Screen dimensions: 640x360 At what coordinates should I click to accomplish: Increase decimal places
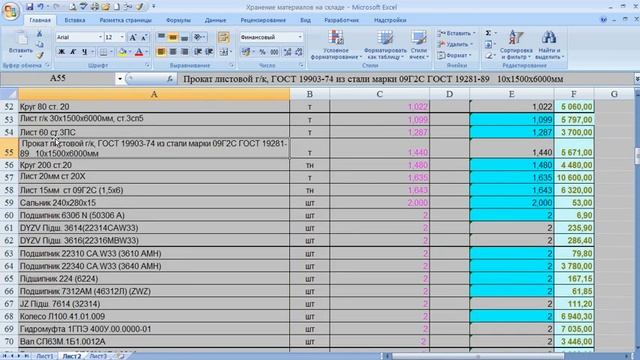point(287,52)
